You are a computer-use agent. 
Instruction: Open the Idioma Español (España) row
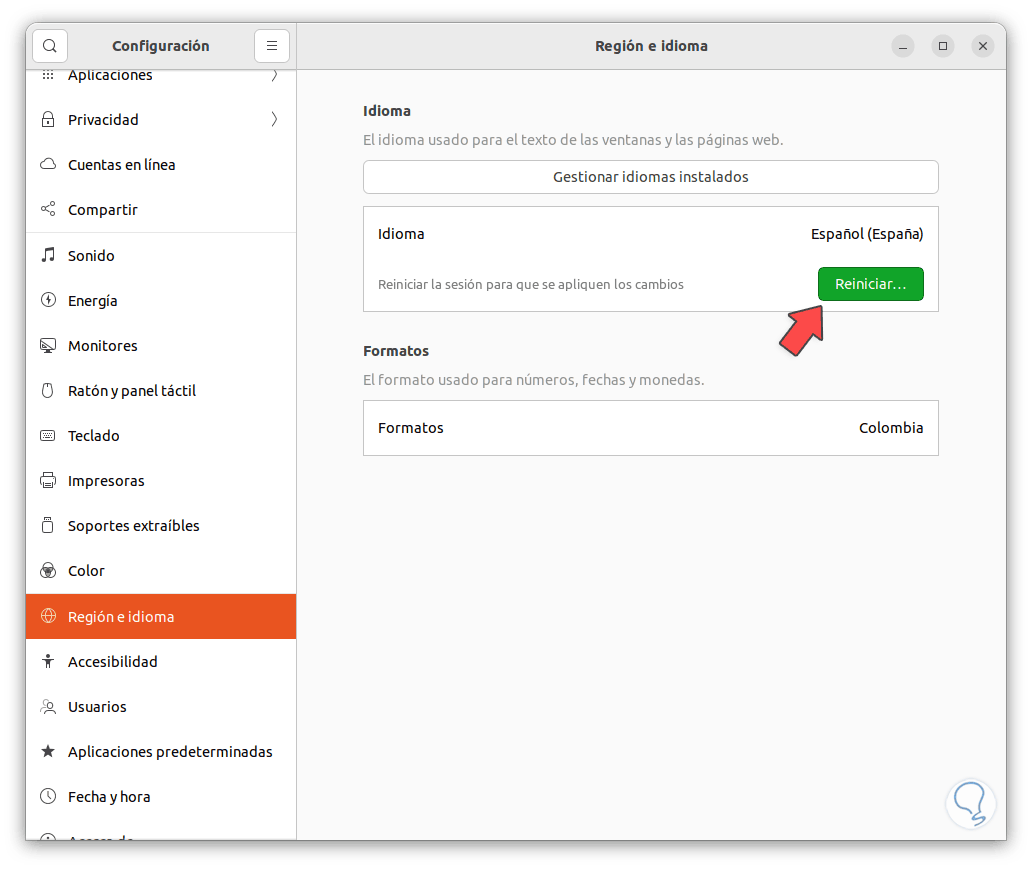(650, 234)
